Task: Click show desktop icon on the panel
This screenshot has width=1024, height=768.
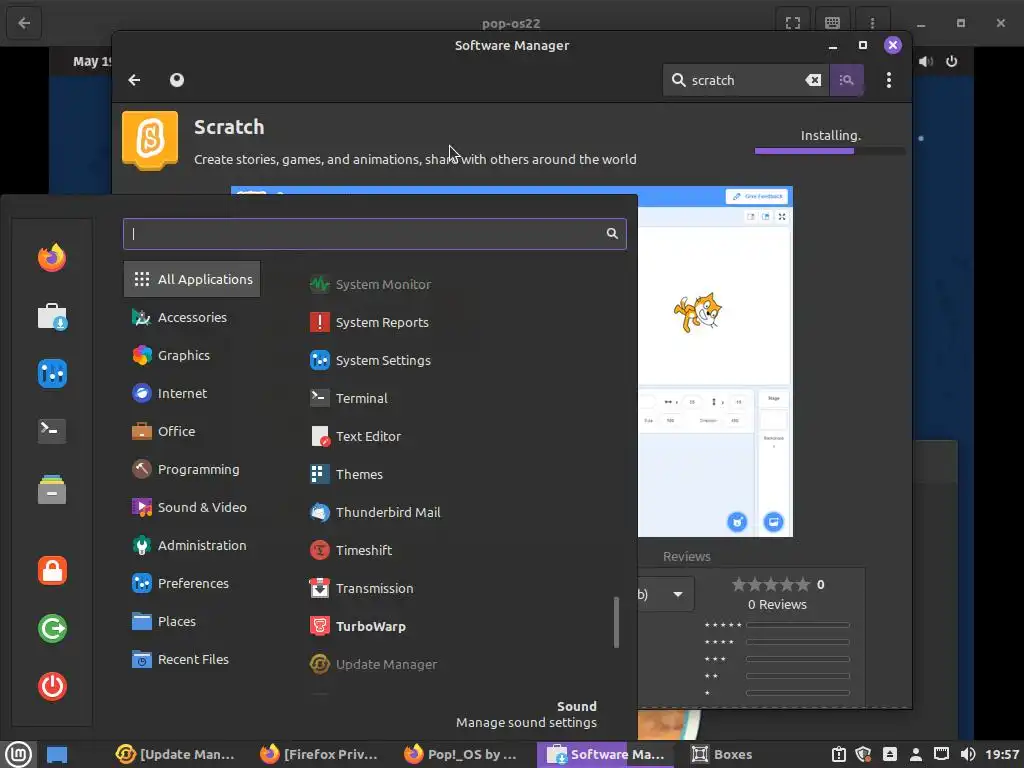Action: tap(57, 755)
